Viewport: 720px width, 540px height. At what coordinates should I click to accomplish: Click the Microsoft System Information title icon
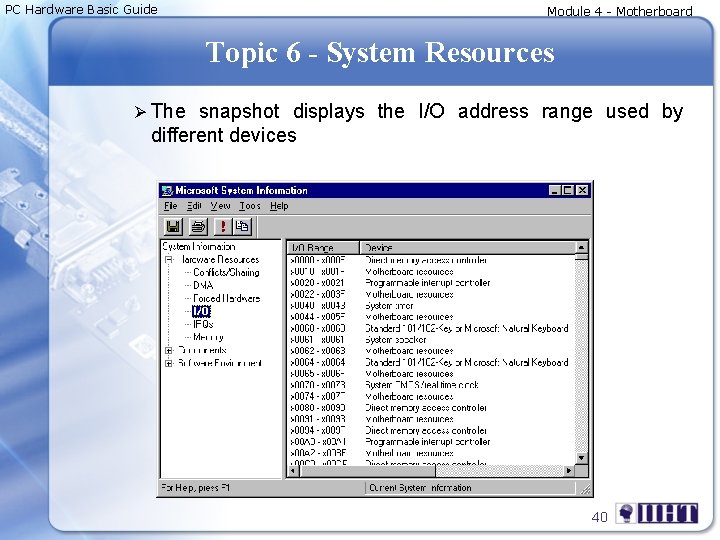(x=167, y=191)
